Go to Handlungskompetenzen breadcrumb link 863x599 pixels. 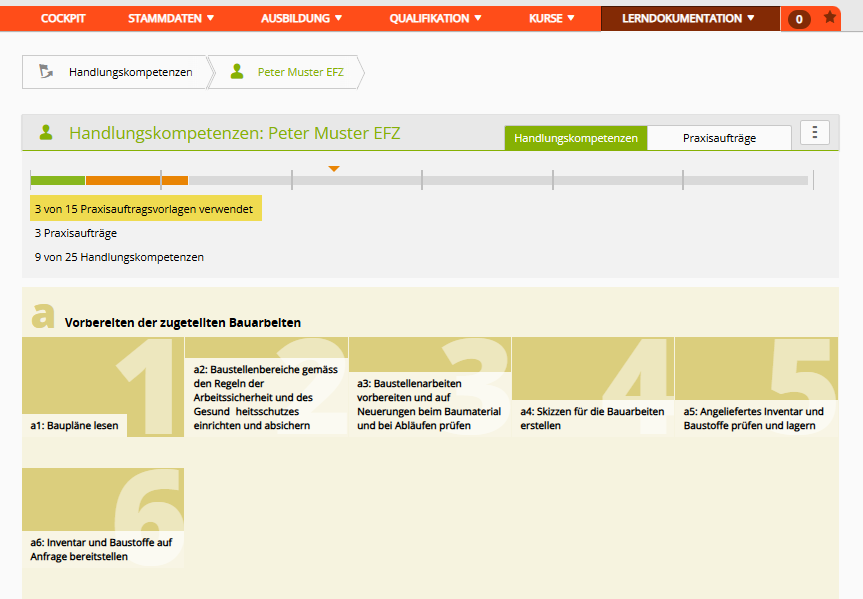(x=130, y=72)
